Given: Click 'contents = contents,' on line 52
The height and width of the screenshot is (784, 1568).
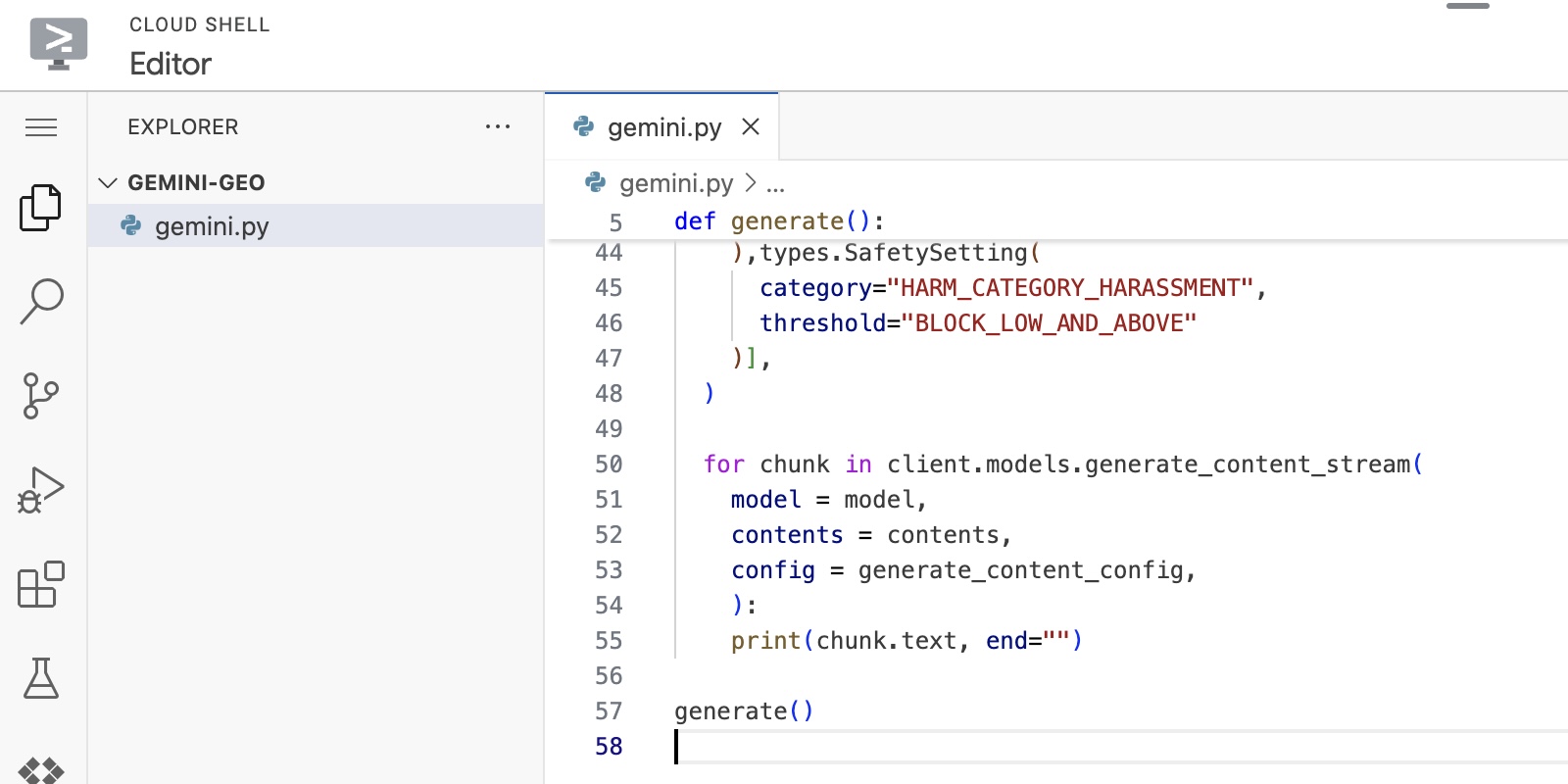Looking at the screenshot, I should tap(871, 535).
